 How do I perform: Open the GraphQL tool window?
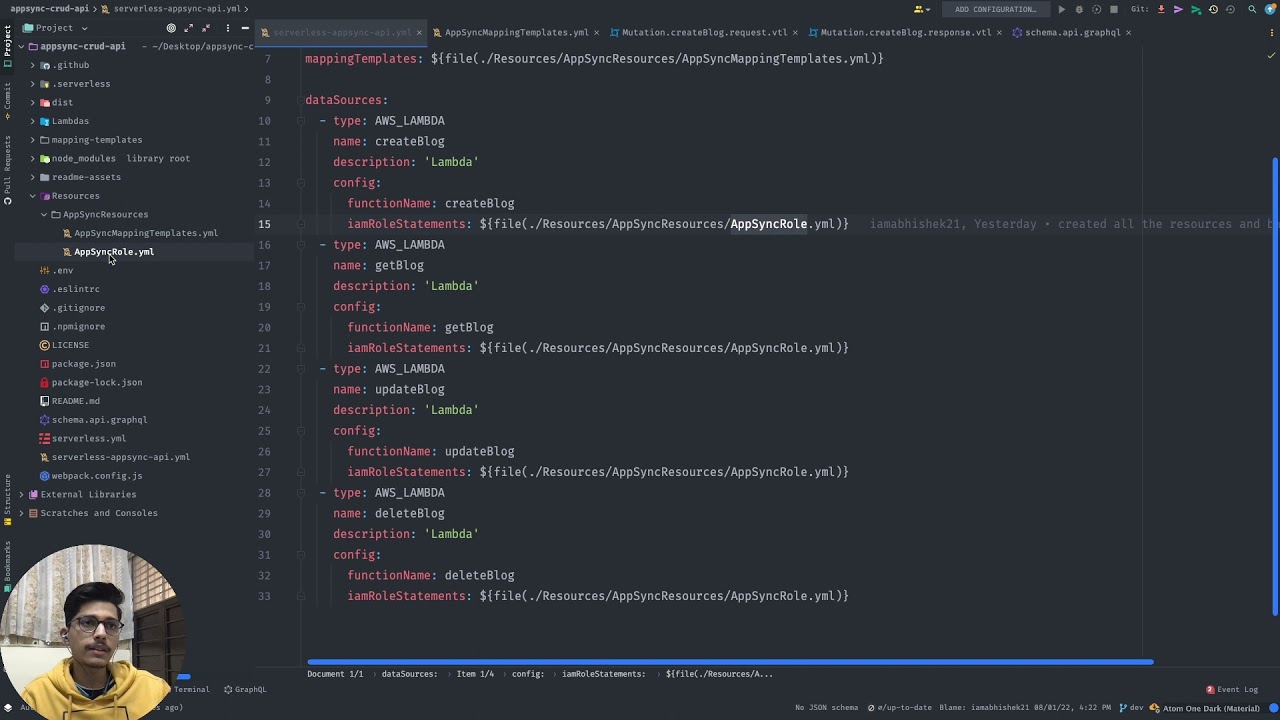click(x=245, y=689)
